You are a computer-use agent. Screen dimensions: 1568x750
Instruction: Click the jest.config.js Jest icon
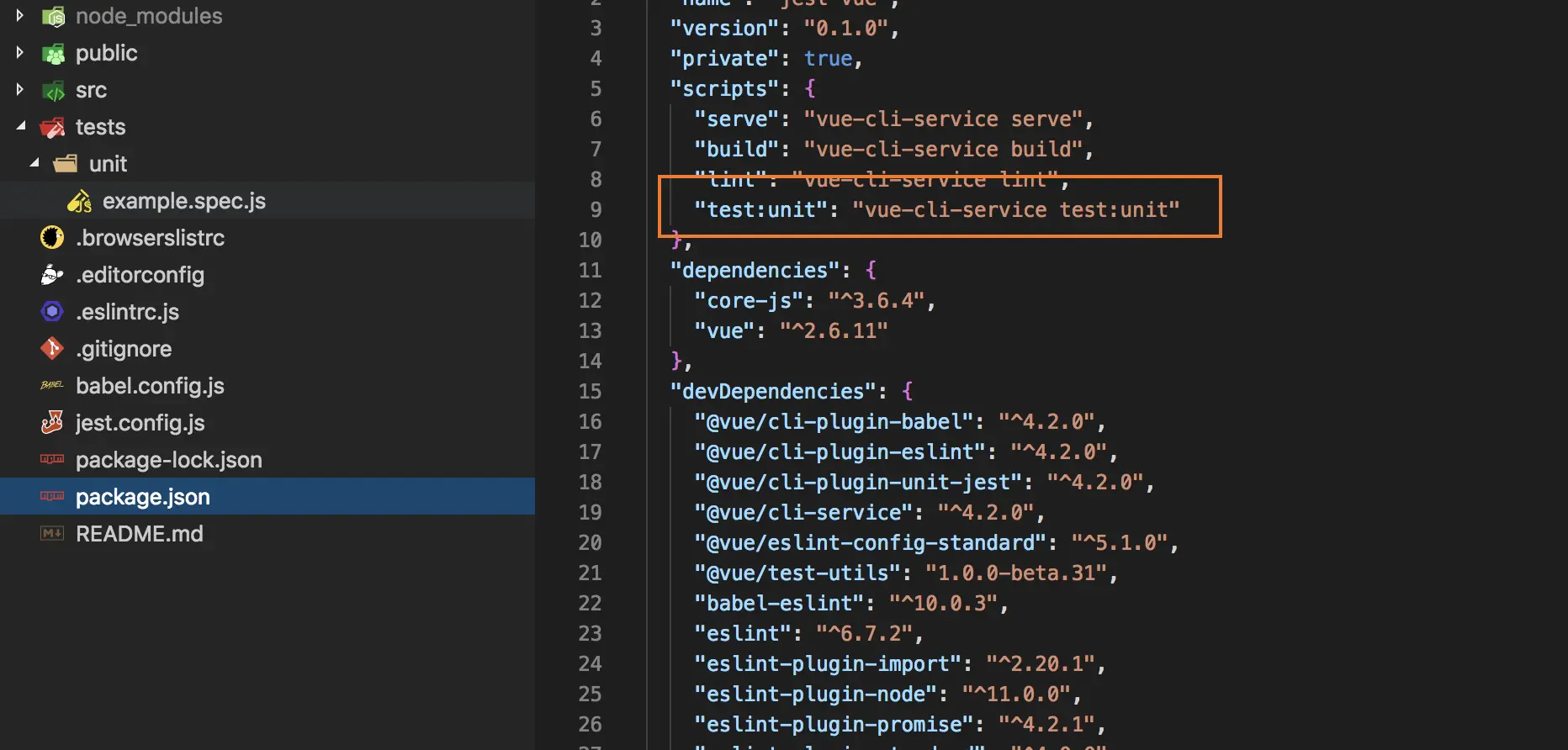coord(52,422)
